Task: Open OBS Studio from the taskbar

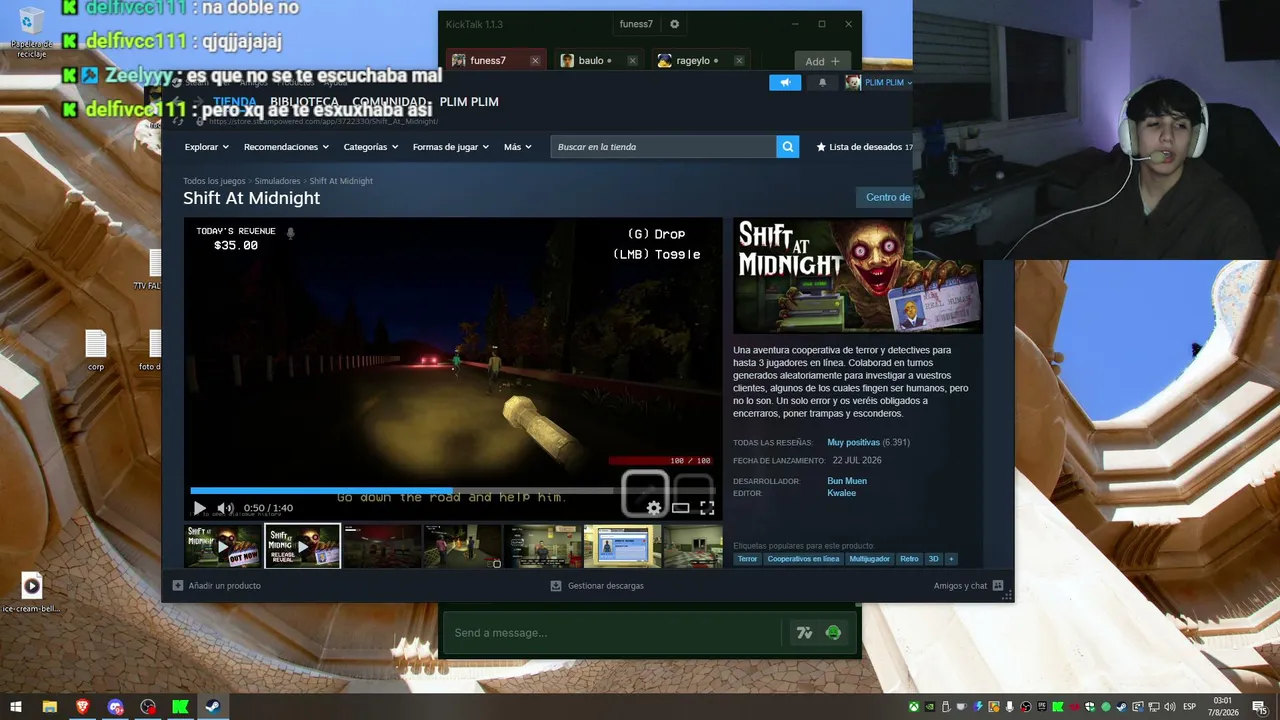Action: 148,707
